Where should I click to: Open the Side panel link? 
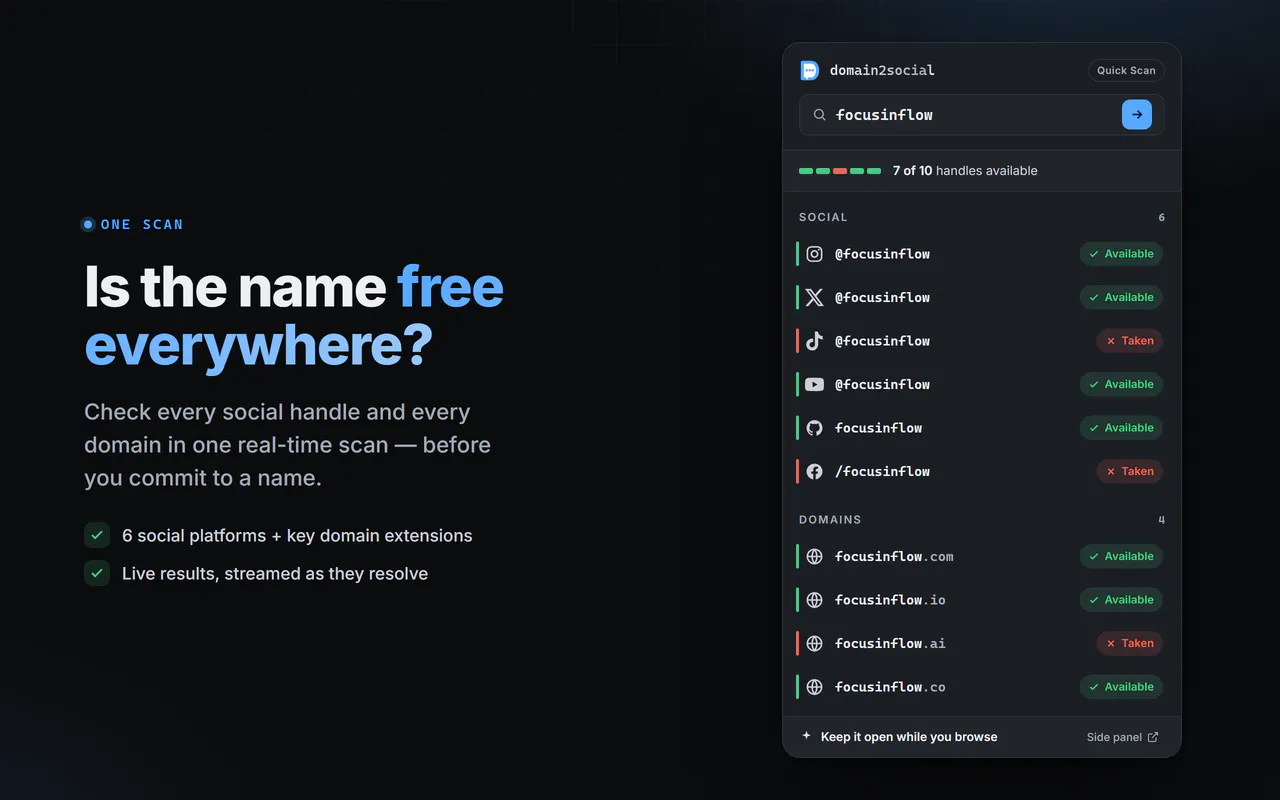[1122, 737]
